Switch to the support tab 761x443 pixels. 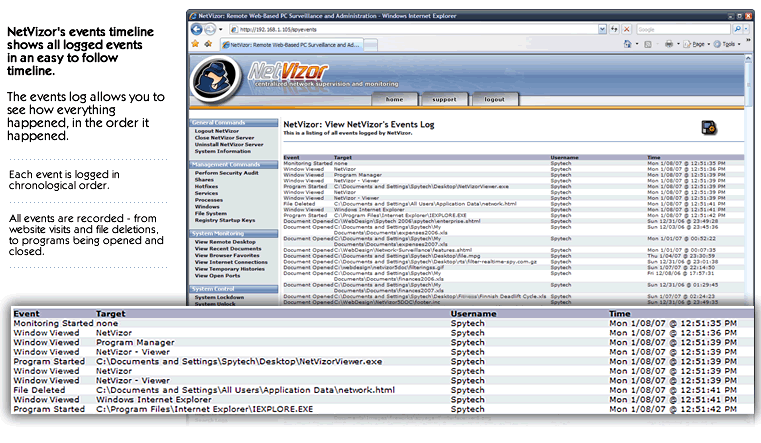coord(442,100)
